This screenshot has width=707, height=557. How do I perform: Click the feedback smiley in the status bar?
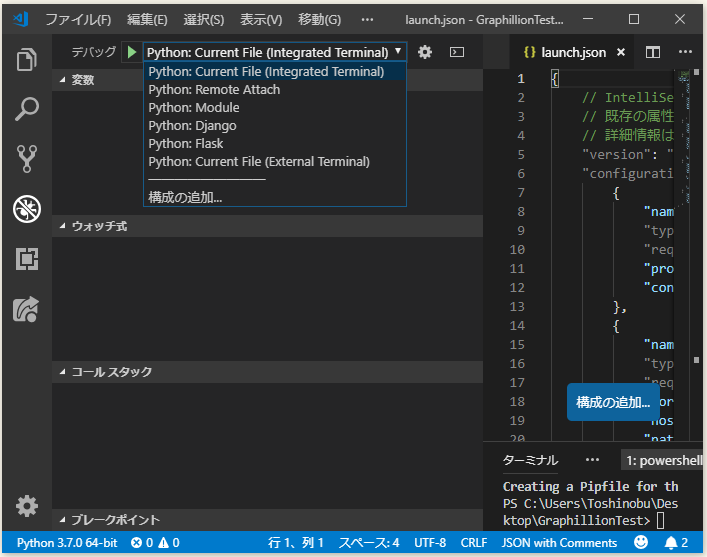tap(641, 542)
